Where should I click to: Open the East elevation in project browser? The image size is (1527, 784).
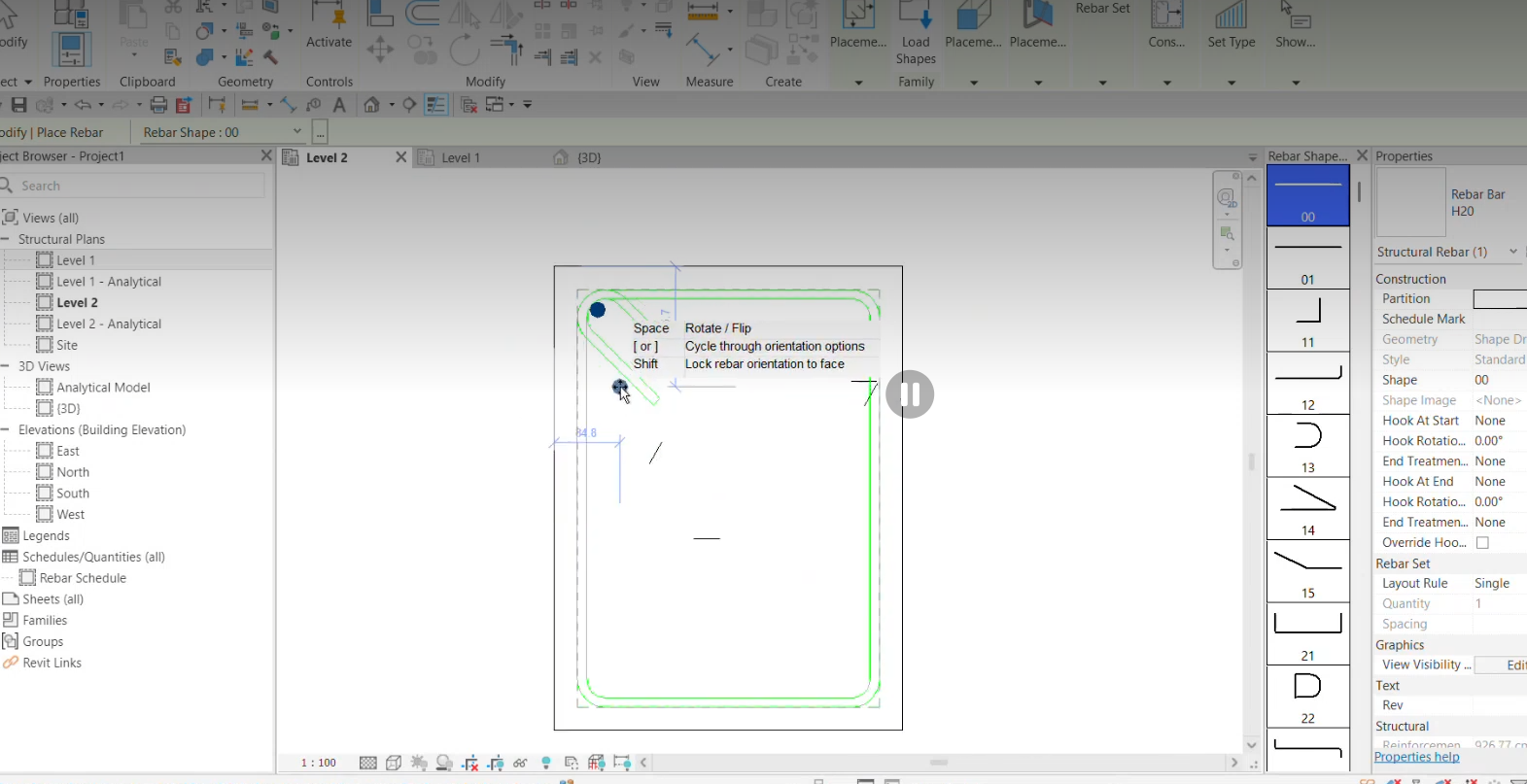(68, 451)
